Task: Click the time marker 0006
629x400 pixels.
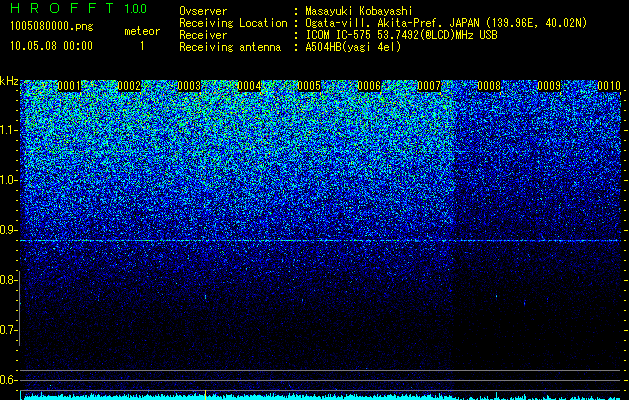Action: click(369, 86)
